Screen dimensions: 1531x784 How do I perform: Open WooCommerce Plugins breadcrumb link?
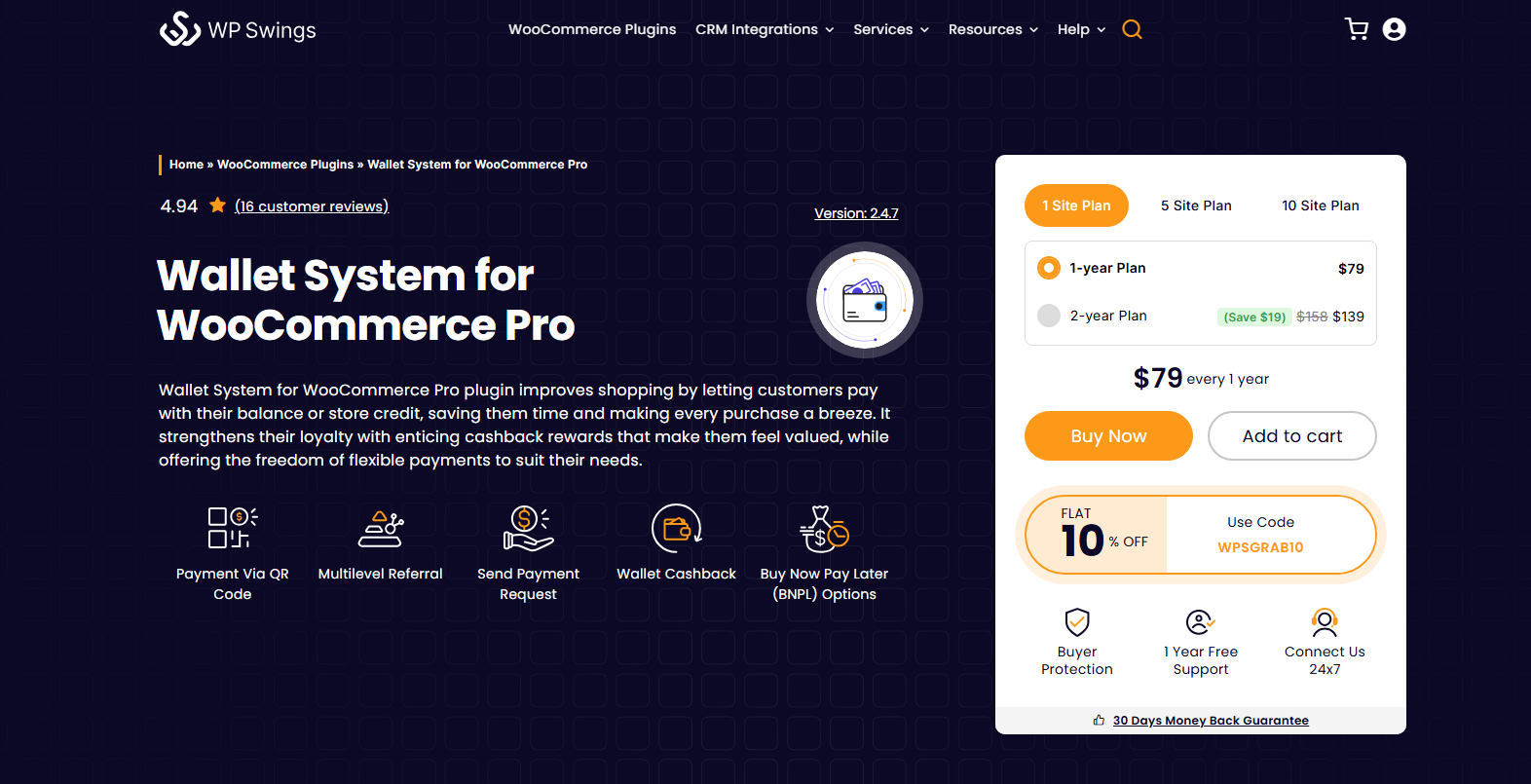pyautogui.click(x=285, y=165)
